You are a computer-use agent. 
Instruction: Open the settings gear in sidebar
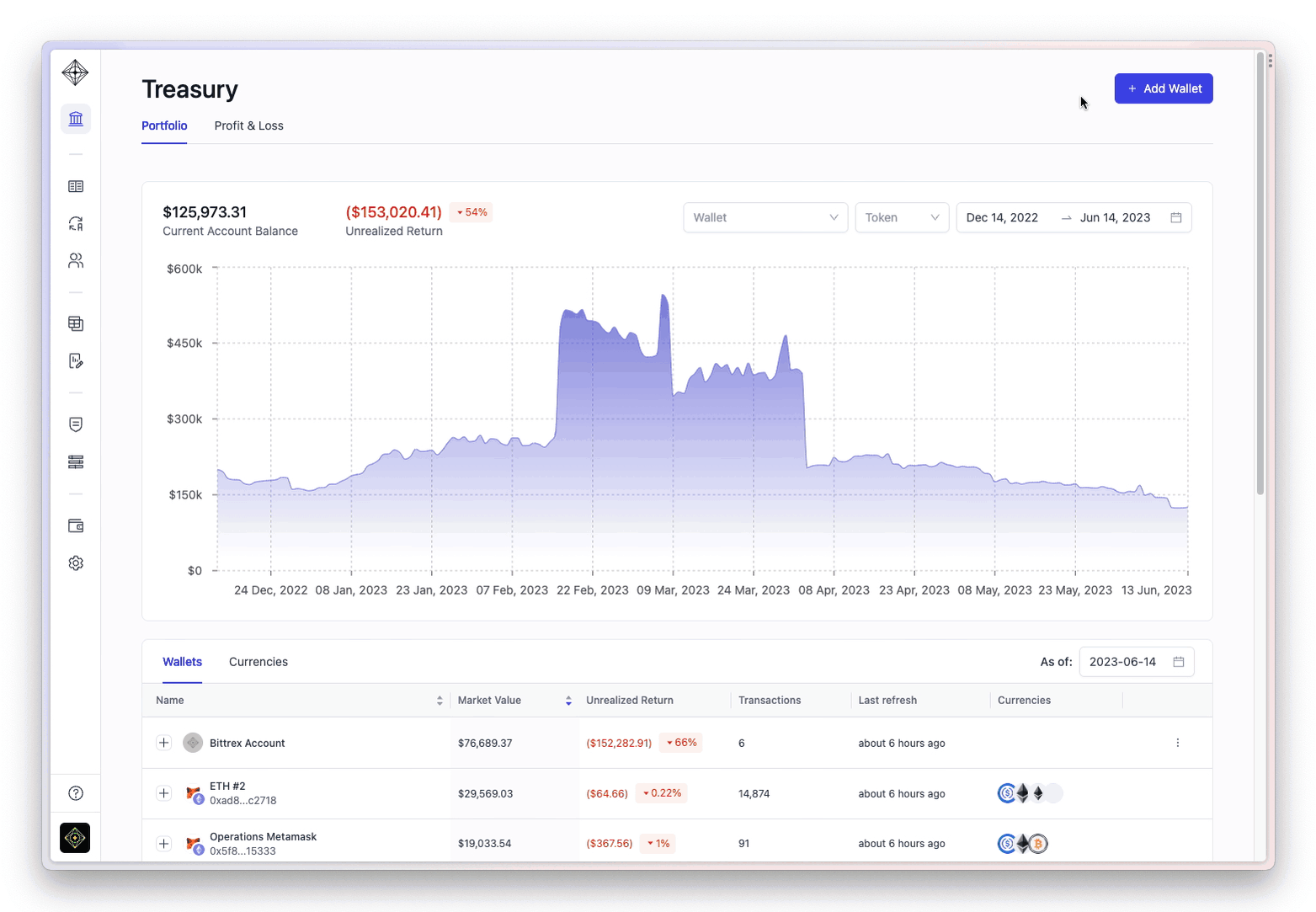[x=76, y=563]
